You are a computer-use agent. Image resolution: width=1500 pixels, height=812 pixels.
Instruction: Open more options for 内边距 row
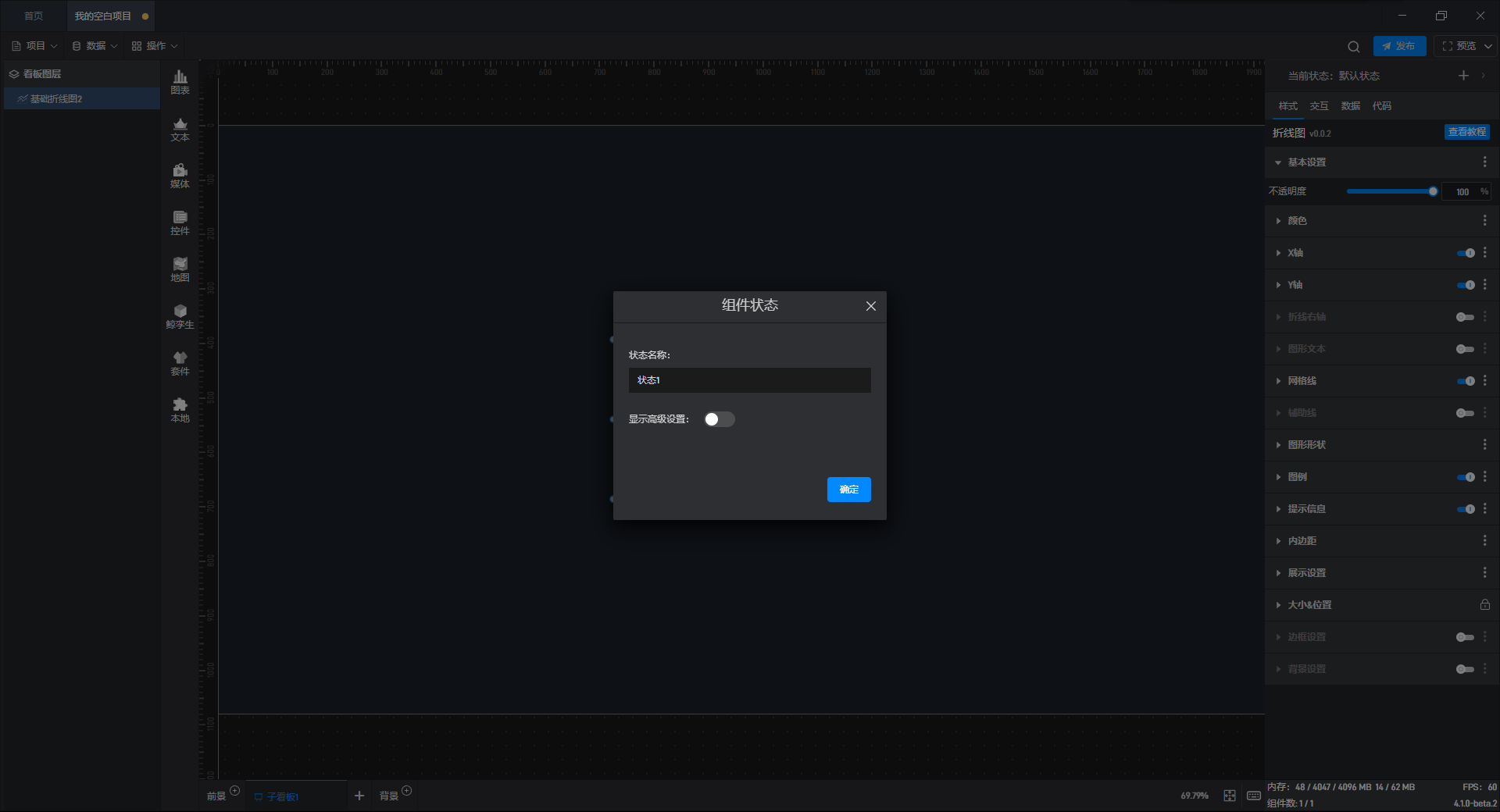[1484, 540]
